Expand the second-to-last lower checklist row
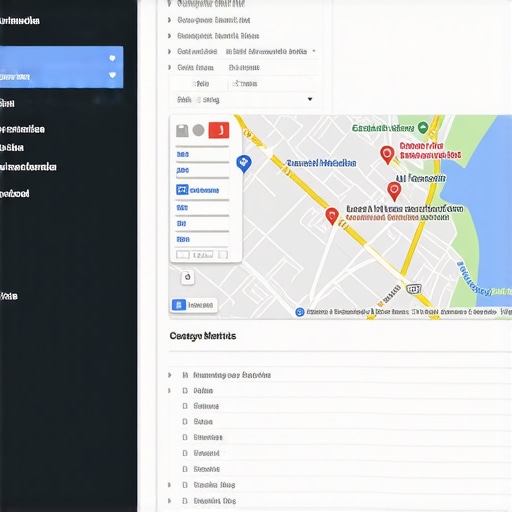The image size is (512, 512). (x=170, y=485)
